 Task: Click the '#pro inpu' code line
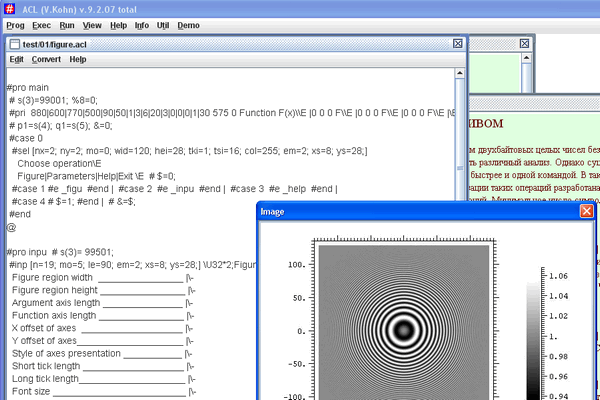coord(60,252)
